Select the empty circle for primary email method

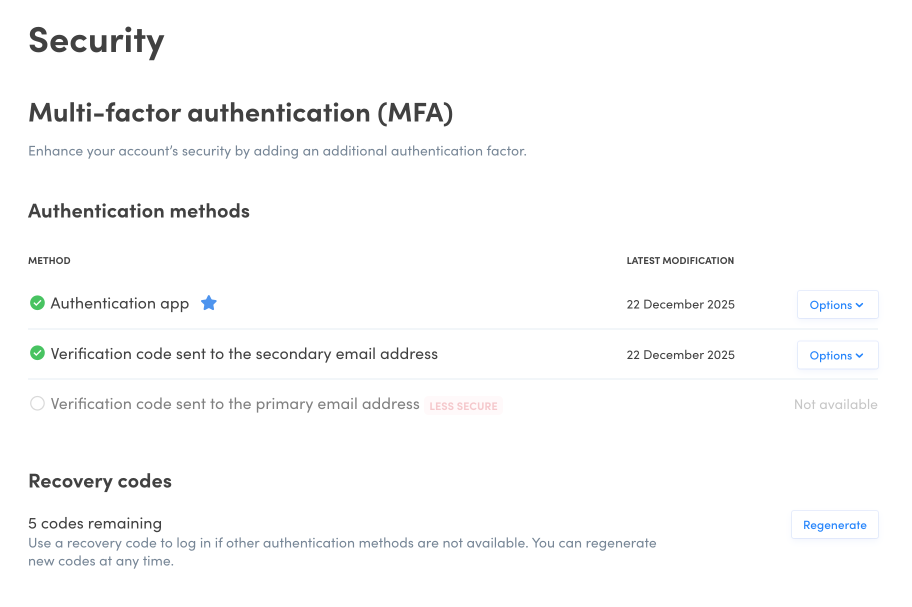(37, 404)
